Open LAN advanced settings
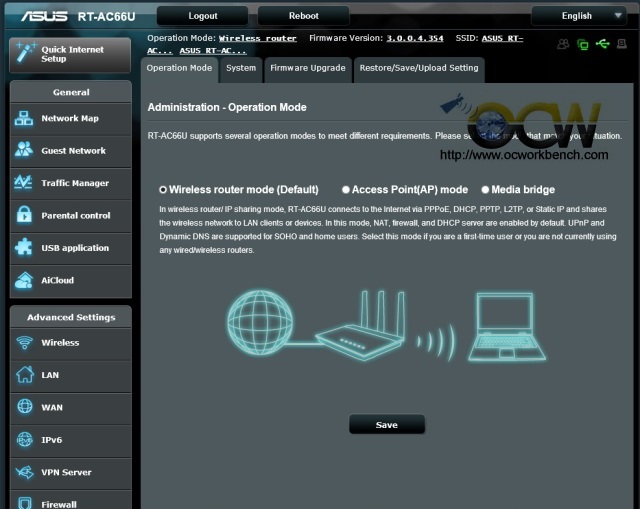Viewport: 640px width, 509px height. tap(71, 376)
